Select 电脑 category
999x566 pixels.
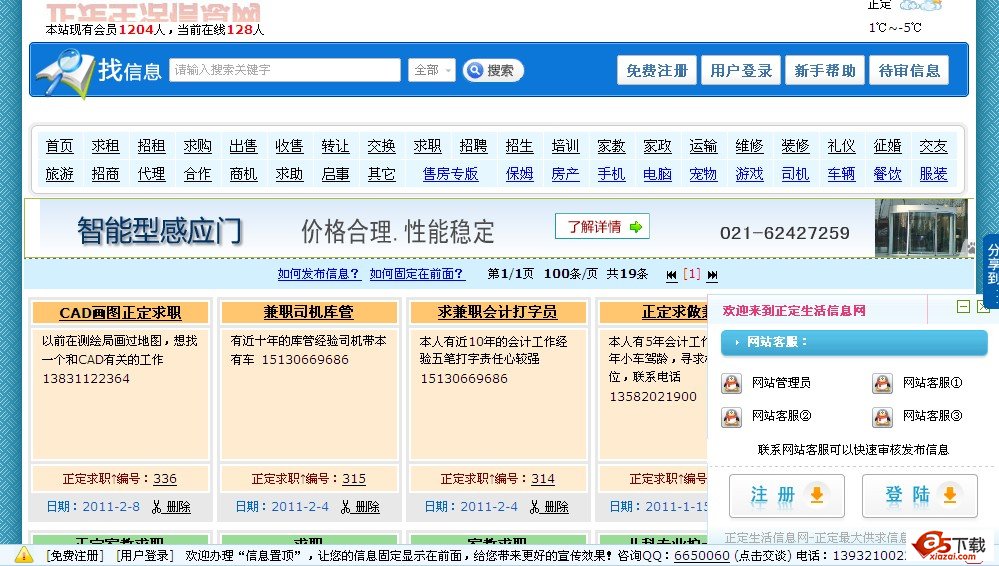658,174
